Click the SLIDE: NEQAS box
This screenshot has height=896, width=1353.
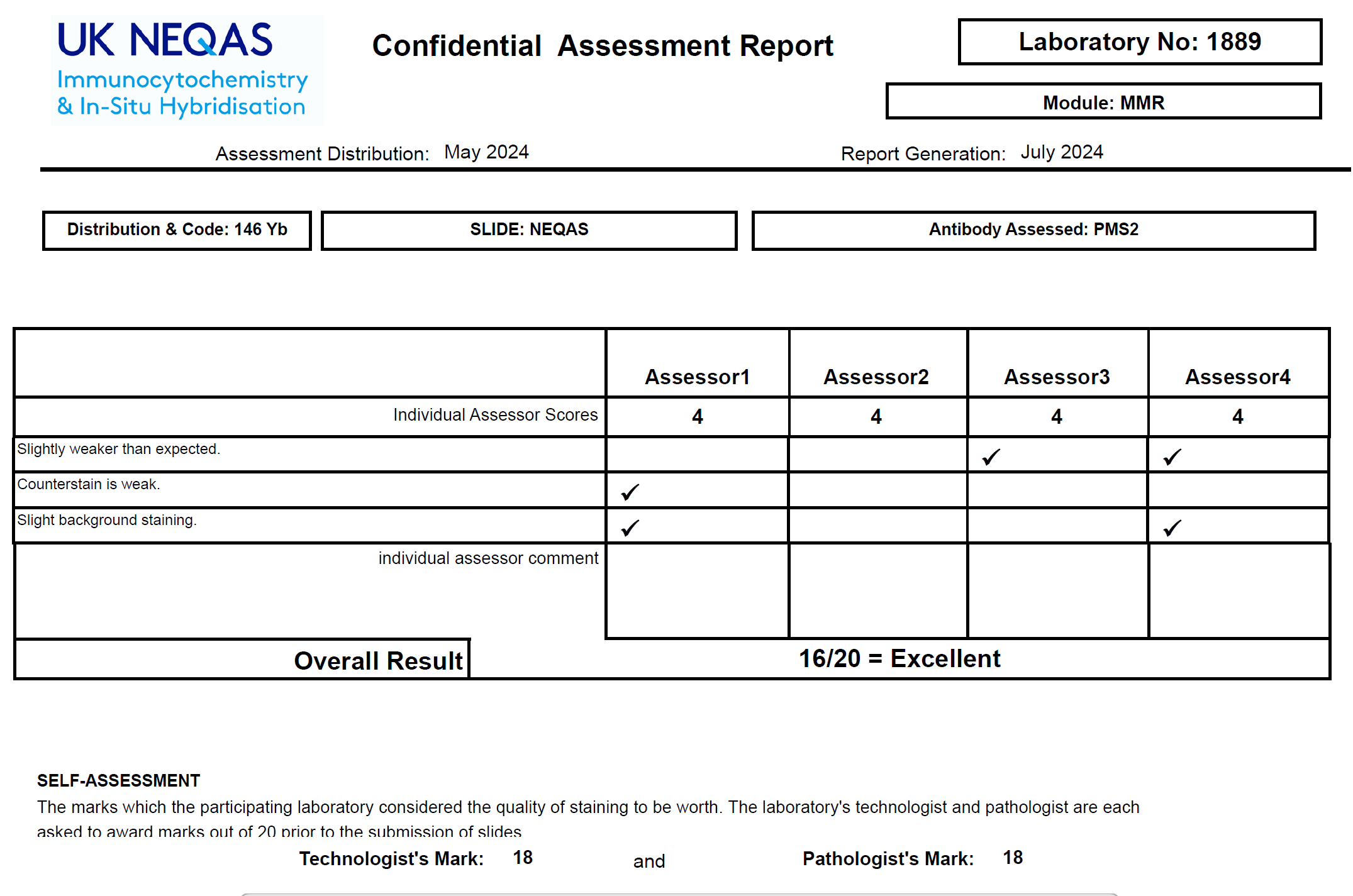tap(529, 230)
